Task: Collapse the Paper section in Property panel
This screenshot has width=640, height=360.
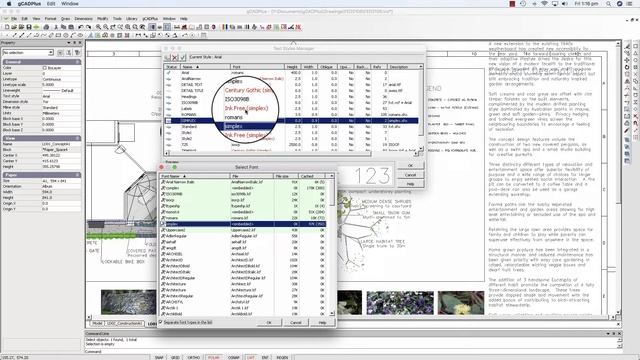Action: point(78,175)
